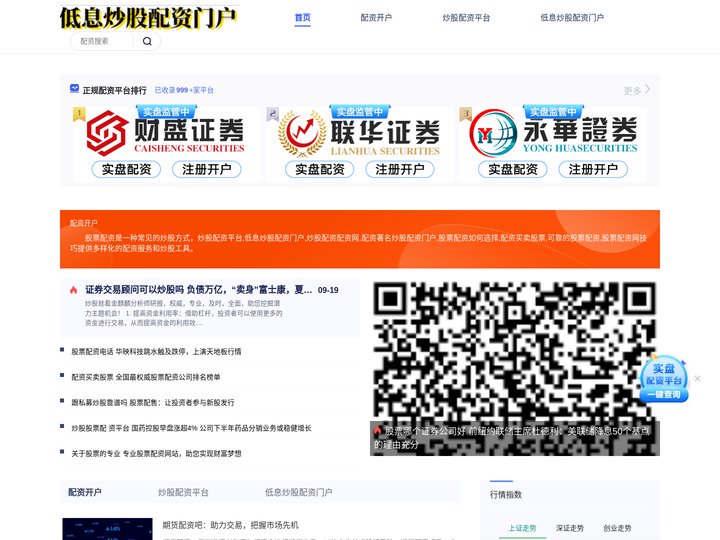This screenshot has height=540, width=720.
Task: Open headline 证券交易顾问可以炒股吗 article
Action: coord(198,290)
